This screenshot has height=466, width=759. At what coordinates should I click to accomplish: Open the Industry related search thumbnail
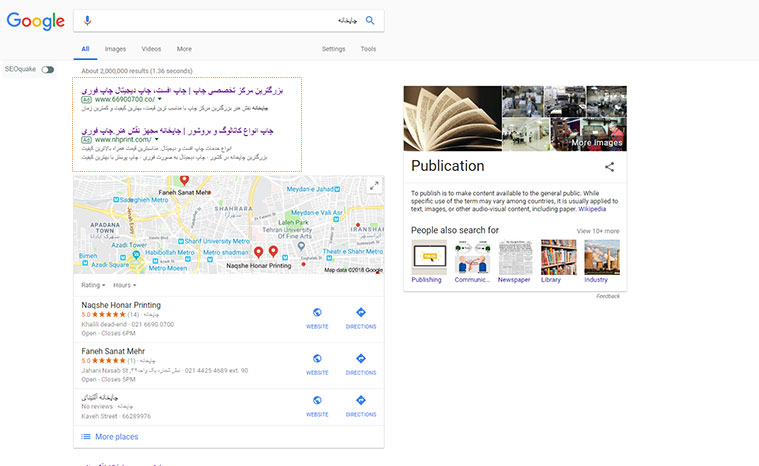coord(602,257)
